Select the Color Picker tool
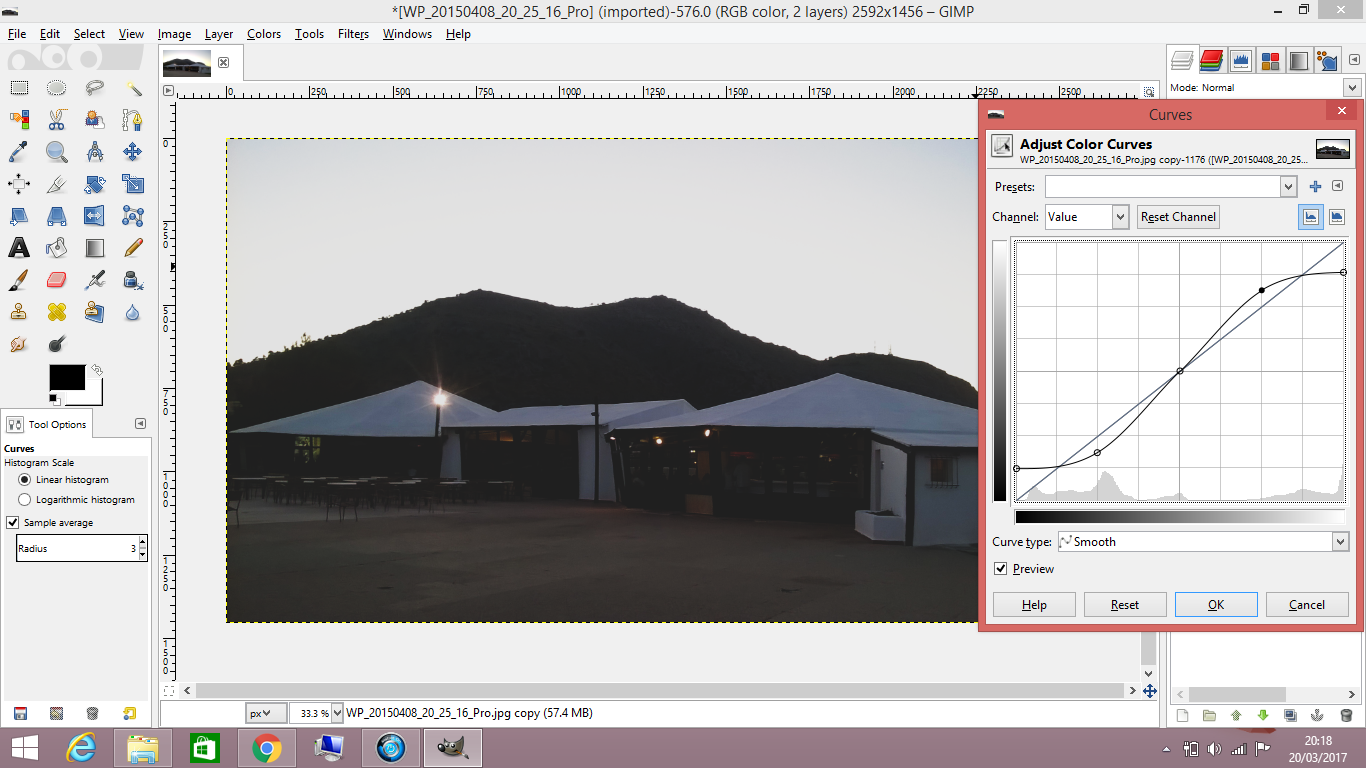The height and width of the screenshot is (768, 1366). pos(19,152)
